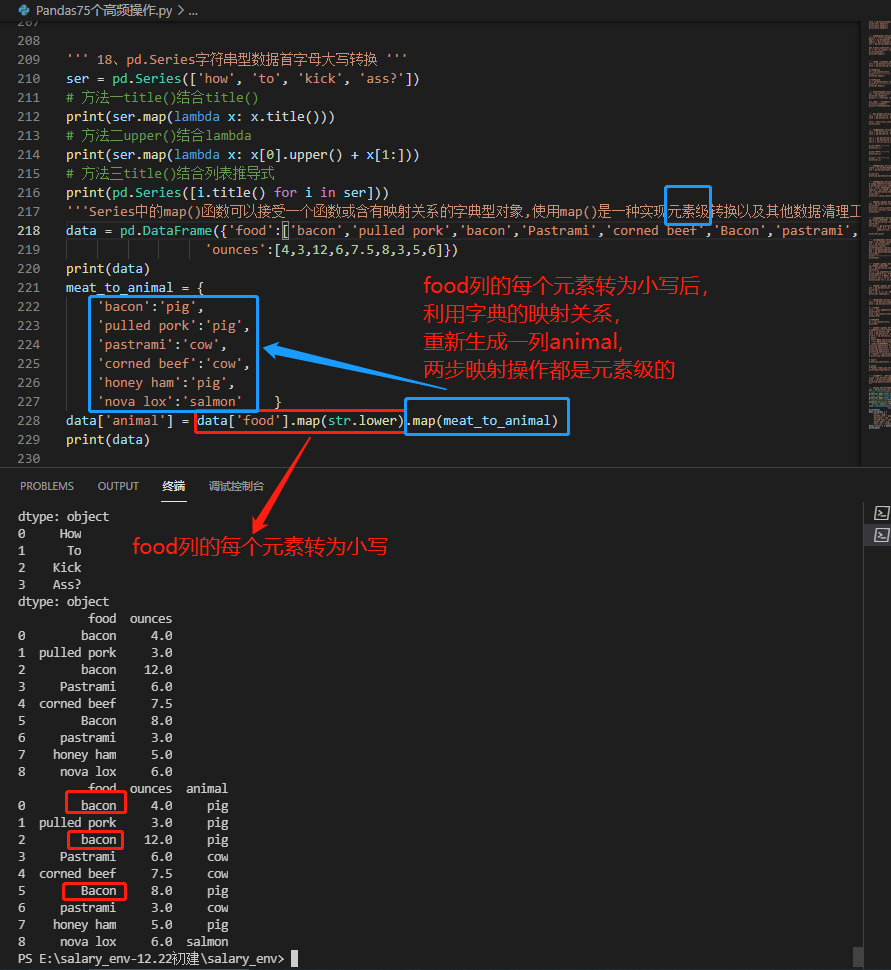Open the Pandas75个高频操作.py breadcrumb item
Screen dimensions: 891x970
point(104,10)
